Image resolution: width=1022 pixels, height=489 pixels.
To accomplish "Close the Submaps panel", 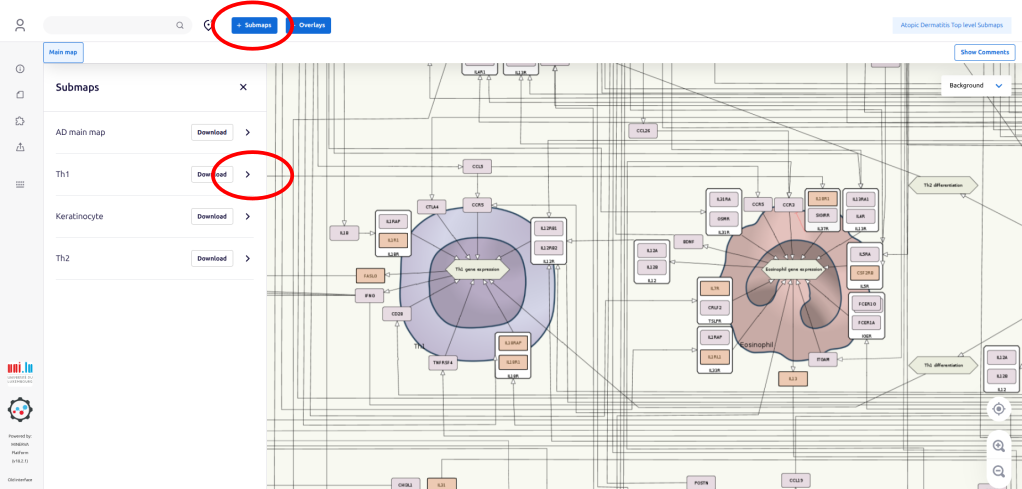I will [x=243, y=88].
